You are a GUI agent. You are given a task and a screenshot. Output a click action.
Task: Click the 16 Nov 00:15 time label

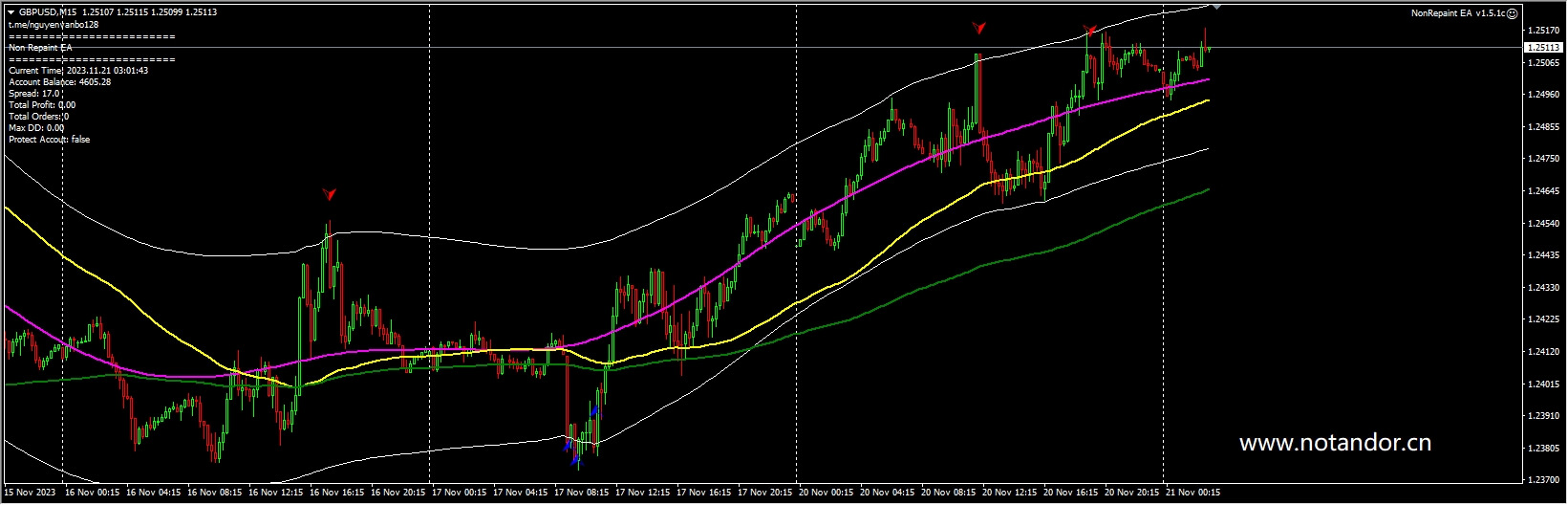point(93,493)
